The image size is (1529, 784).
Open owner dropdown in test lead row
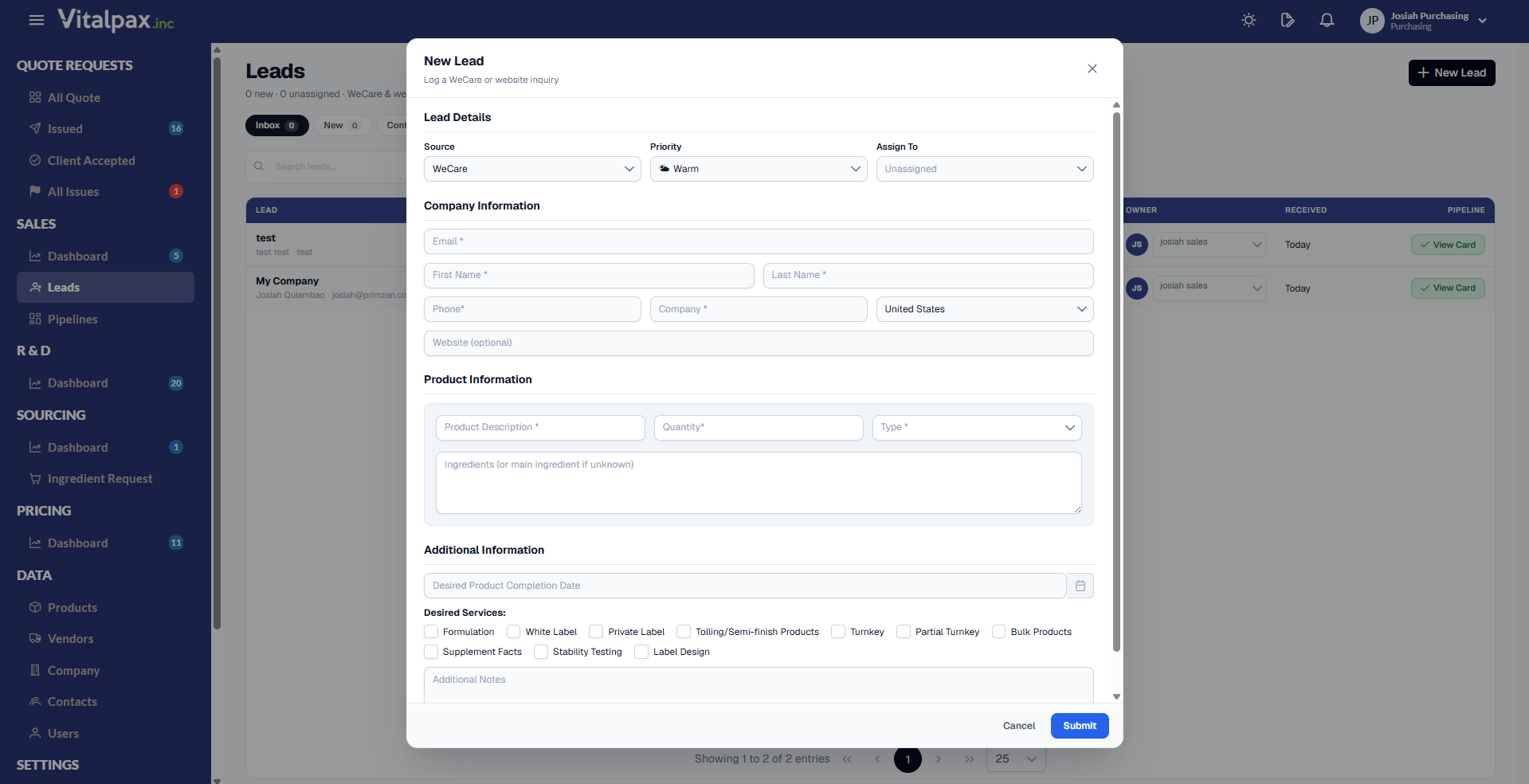[1209, 244]
